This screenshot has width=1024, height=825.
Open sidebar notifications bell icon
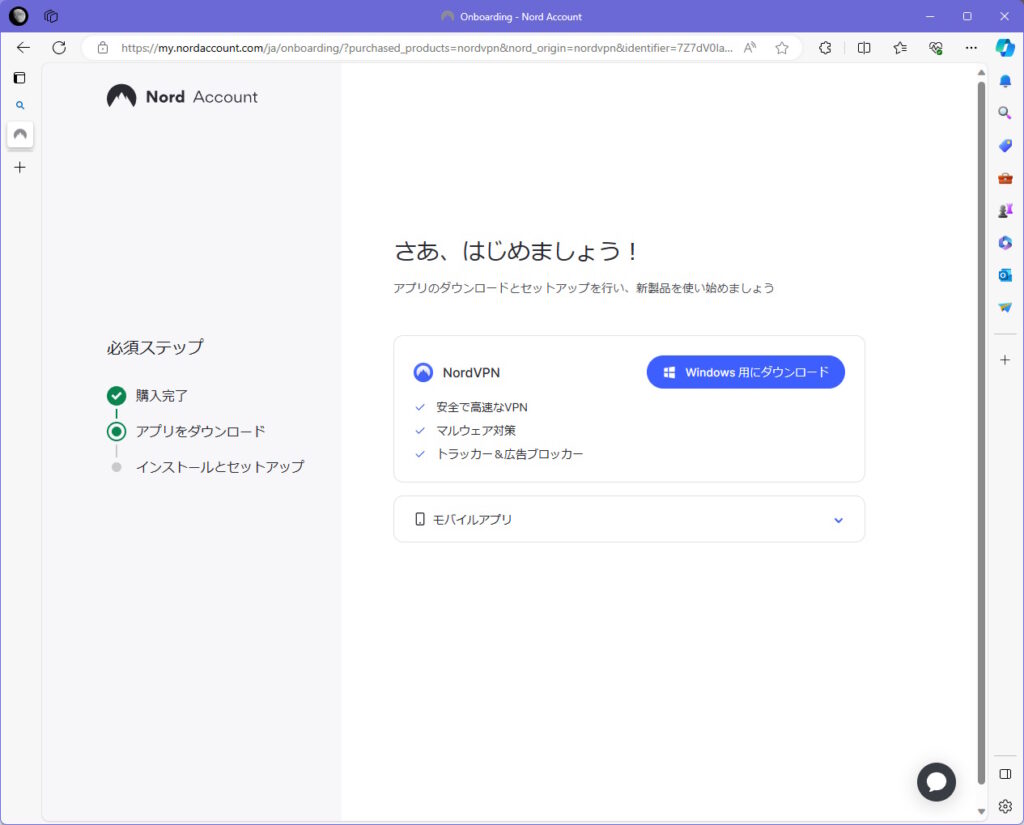click(1005, 81)
